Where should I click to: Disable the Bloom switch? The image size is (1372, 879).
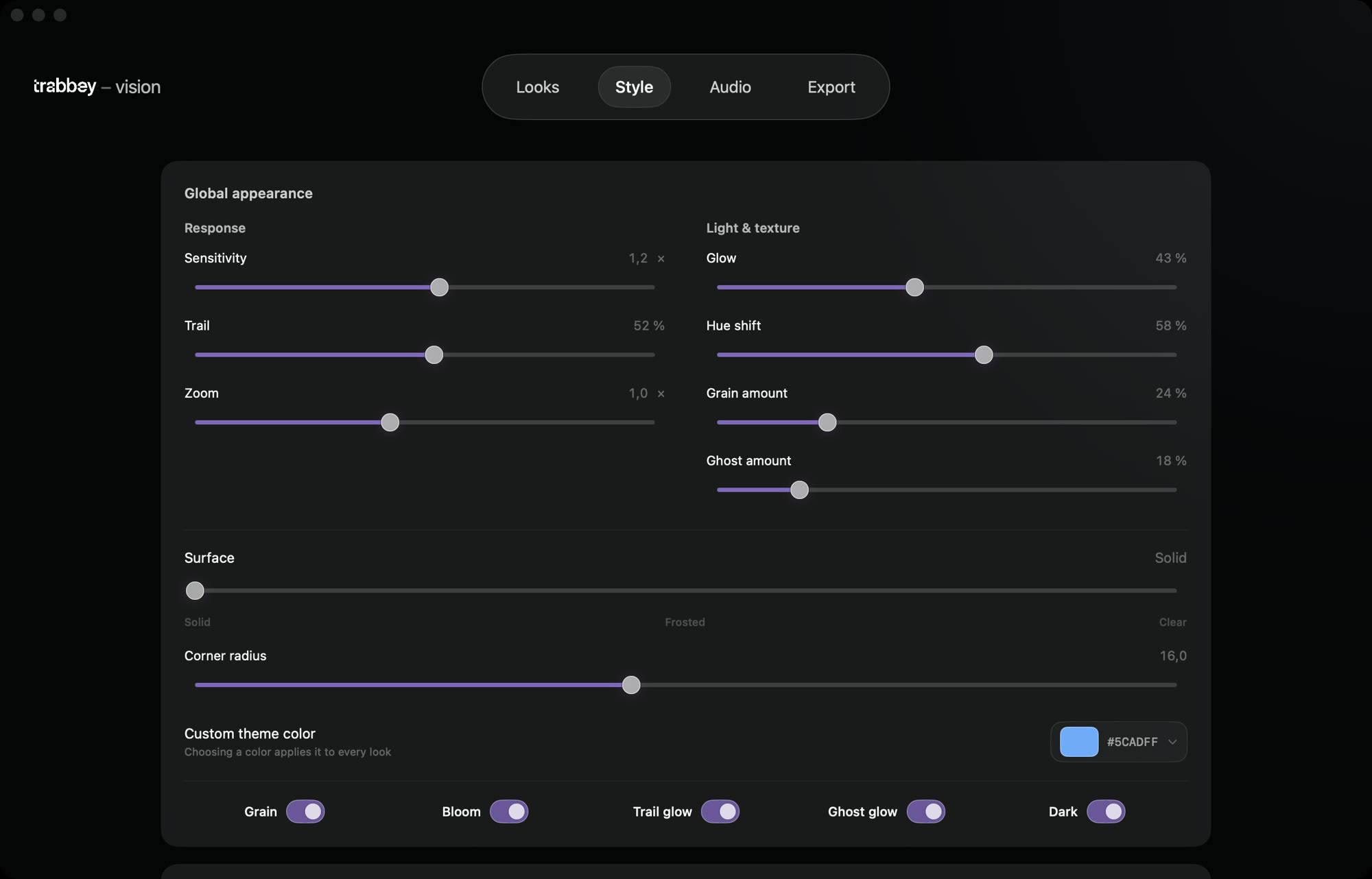(x=509, y=811)
